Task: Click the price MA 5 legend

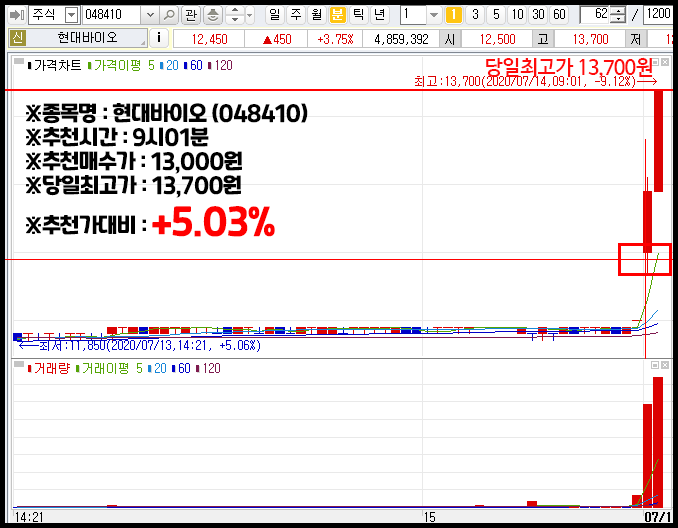Action: (x=151, y=65)
